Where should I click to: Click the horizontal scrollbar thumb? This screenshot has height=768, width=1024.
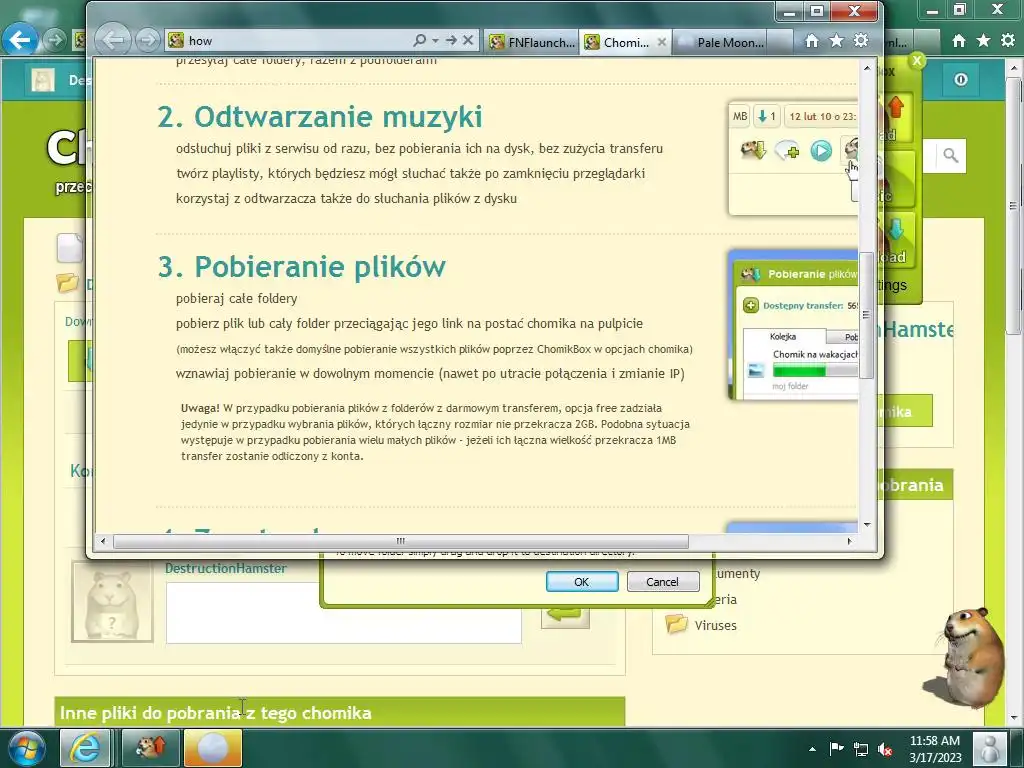pos(400,541)
